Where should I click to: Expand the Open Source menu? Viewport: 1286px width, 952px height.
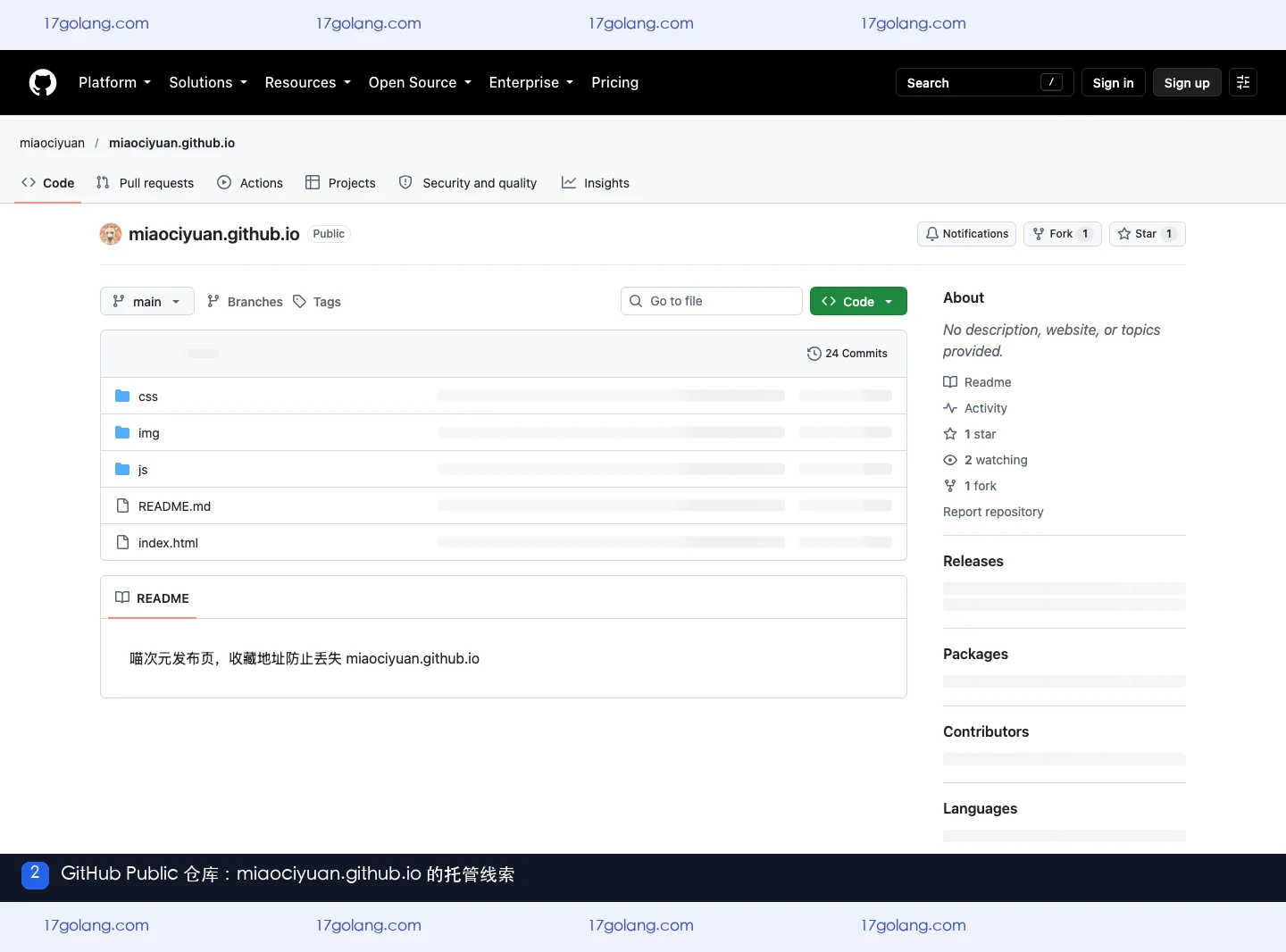pos(420,82)
